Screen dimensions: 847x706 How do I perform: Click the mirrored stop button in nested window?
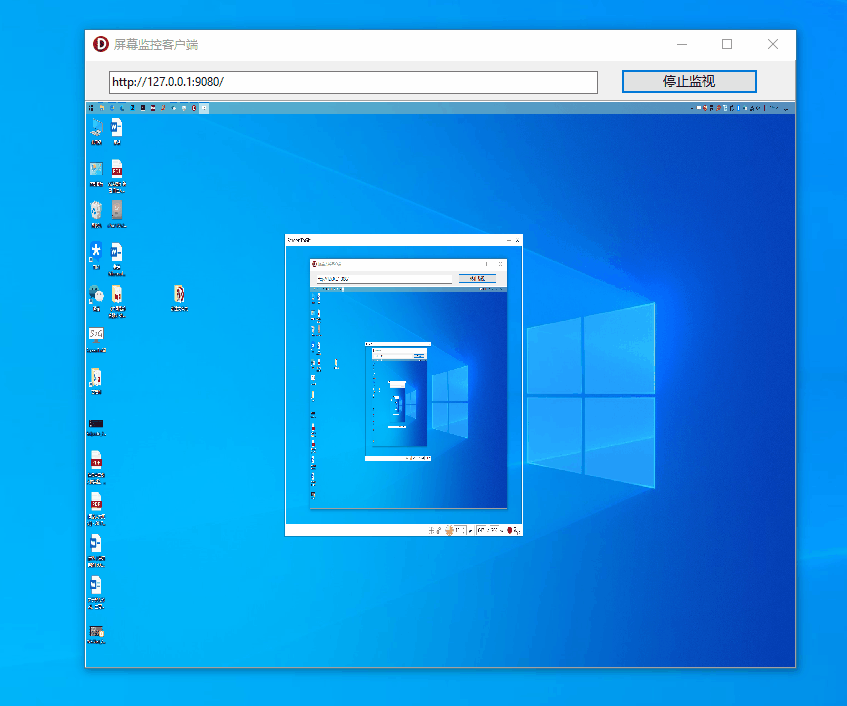pos(477,278)
